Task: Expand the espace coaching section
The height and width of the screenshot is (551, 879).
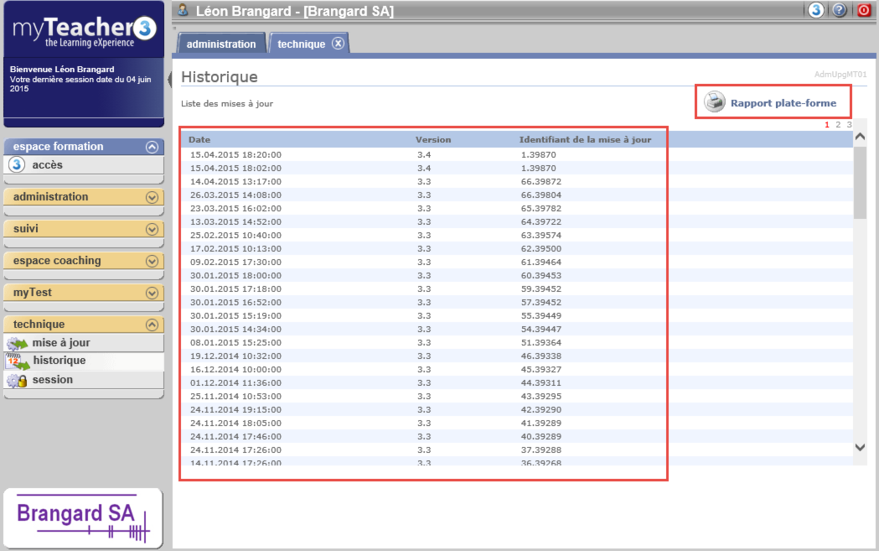Action: [152, 261]
